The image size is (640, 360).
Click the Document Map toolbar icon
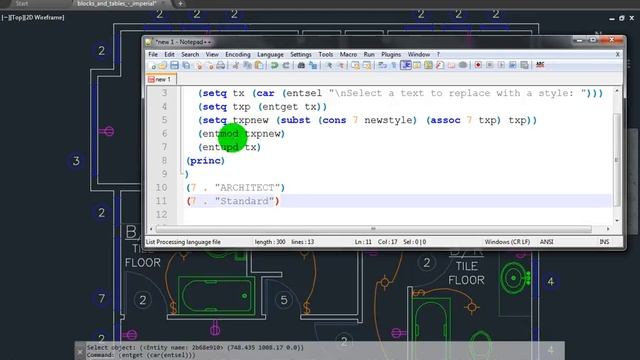428,65
